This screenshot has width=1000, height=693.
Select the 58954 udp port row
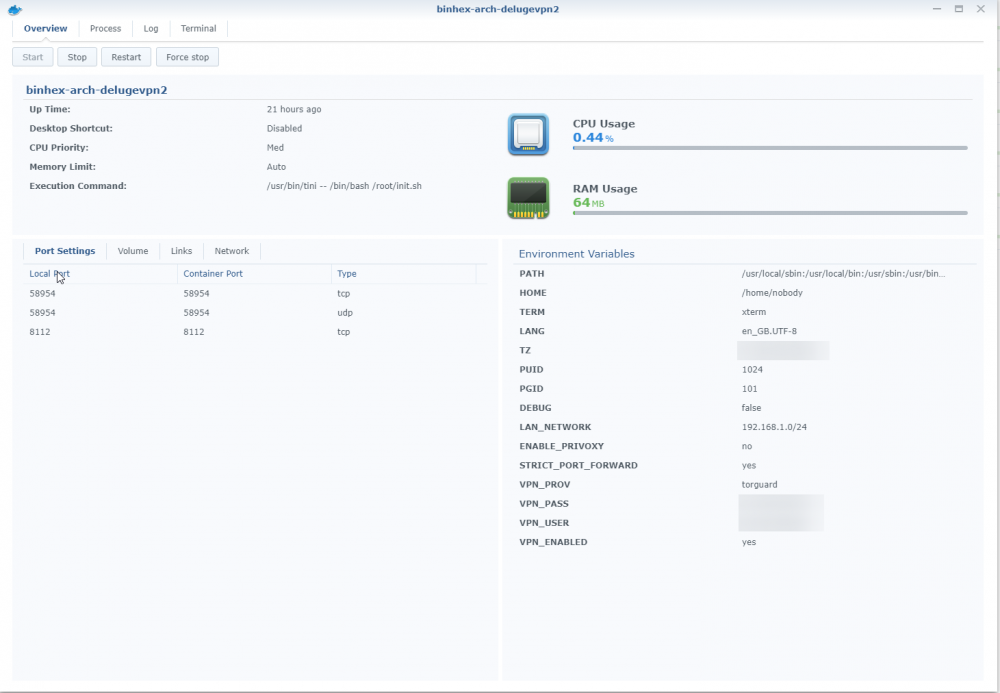tap(255, 313)
